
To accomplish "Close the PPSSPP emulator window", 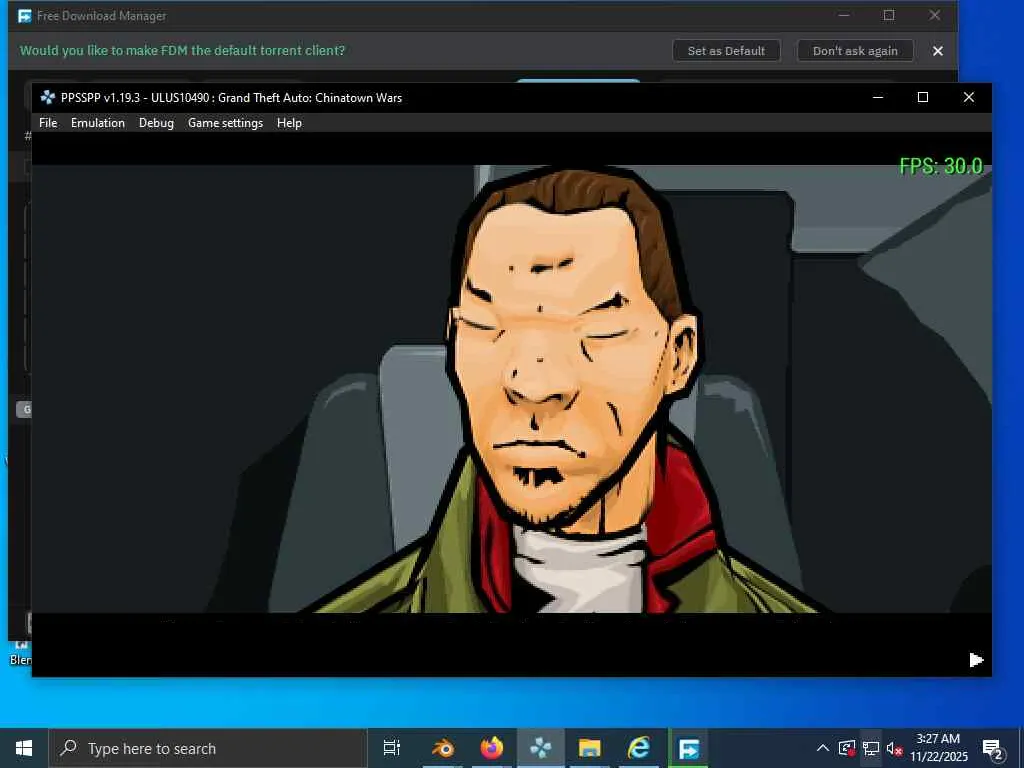I will pos(968,97).
